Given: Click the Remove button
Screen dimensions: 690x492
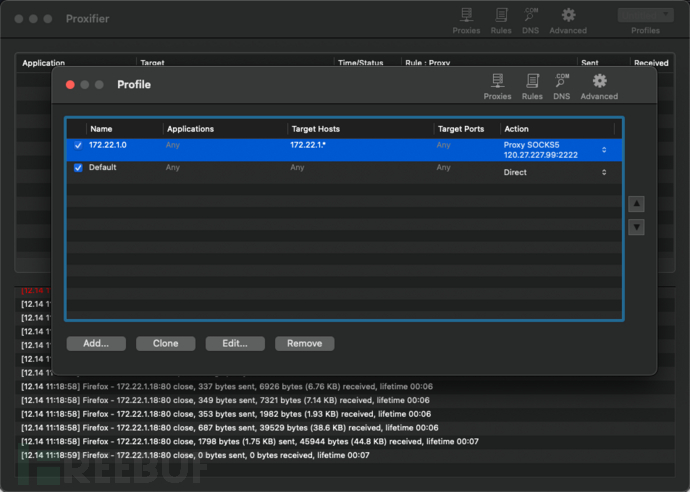Looking at the screenshot, I should click(305, 344).
